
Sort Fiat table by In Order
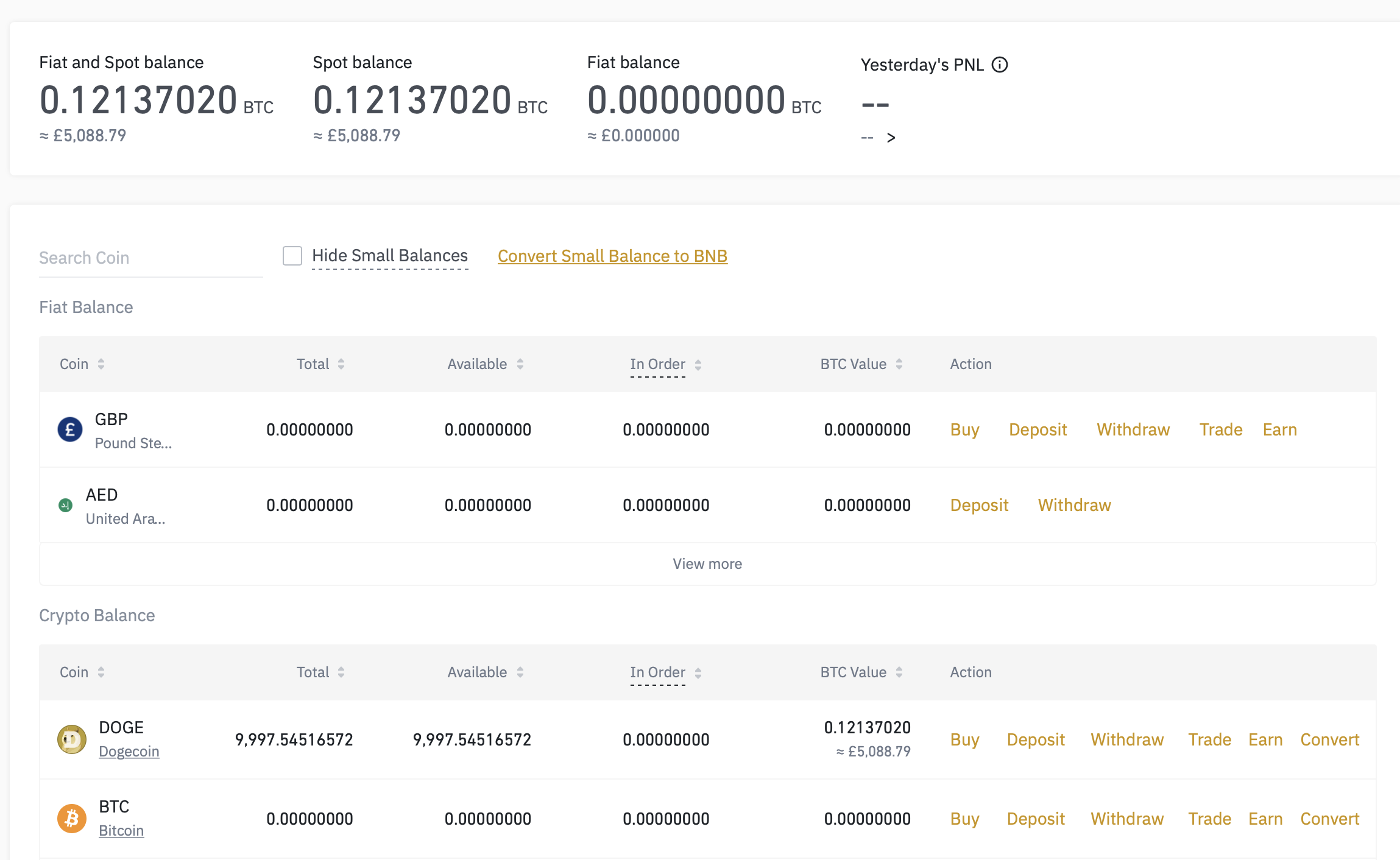click(x=698, y=364)
